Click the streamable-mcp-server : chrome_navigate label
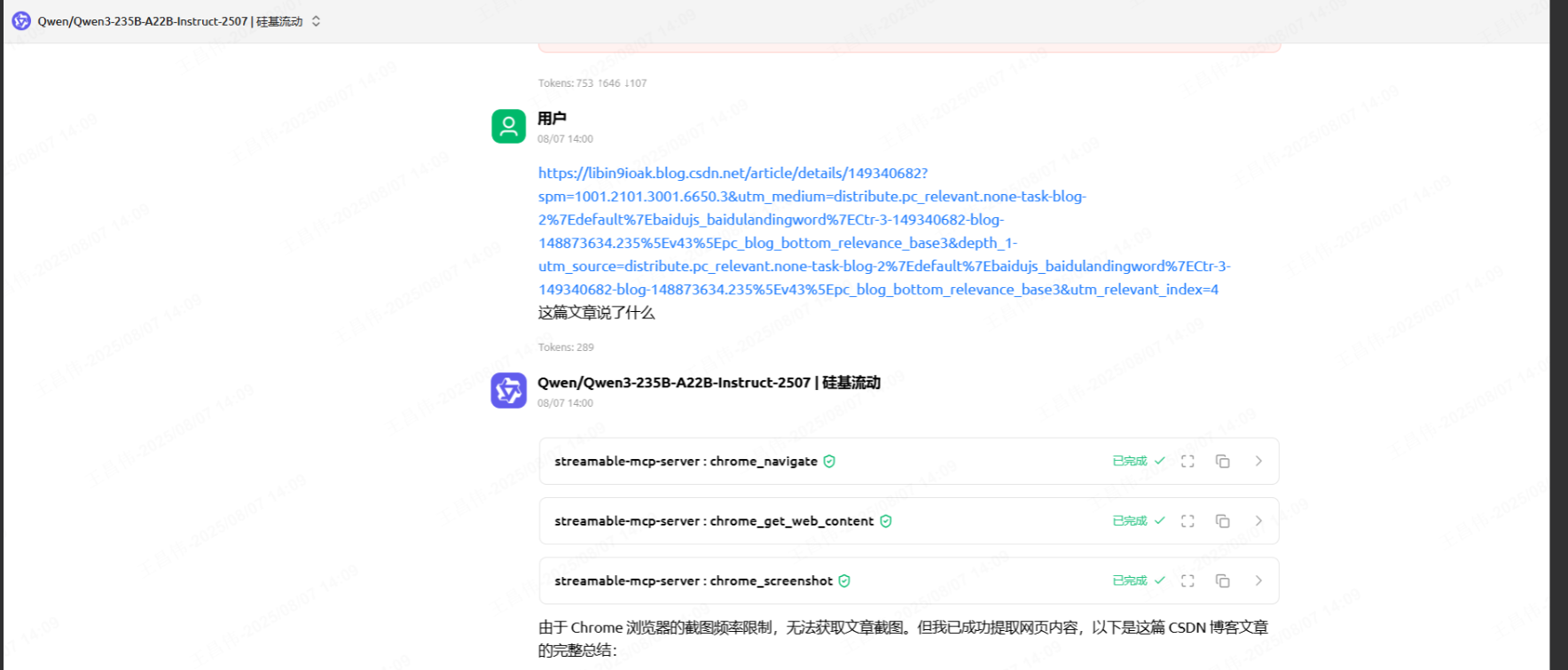This screenshot has width=1568, height=670. point(686,462)
